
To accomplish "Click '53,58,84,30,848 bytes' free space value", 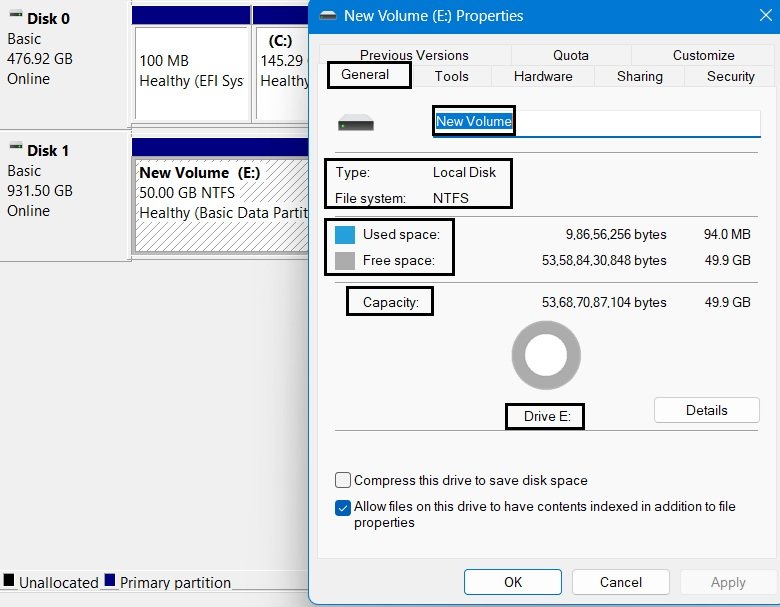I will tap(604, 260).
